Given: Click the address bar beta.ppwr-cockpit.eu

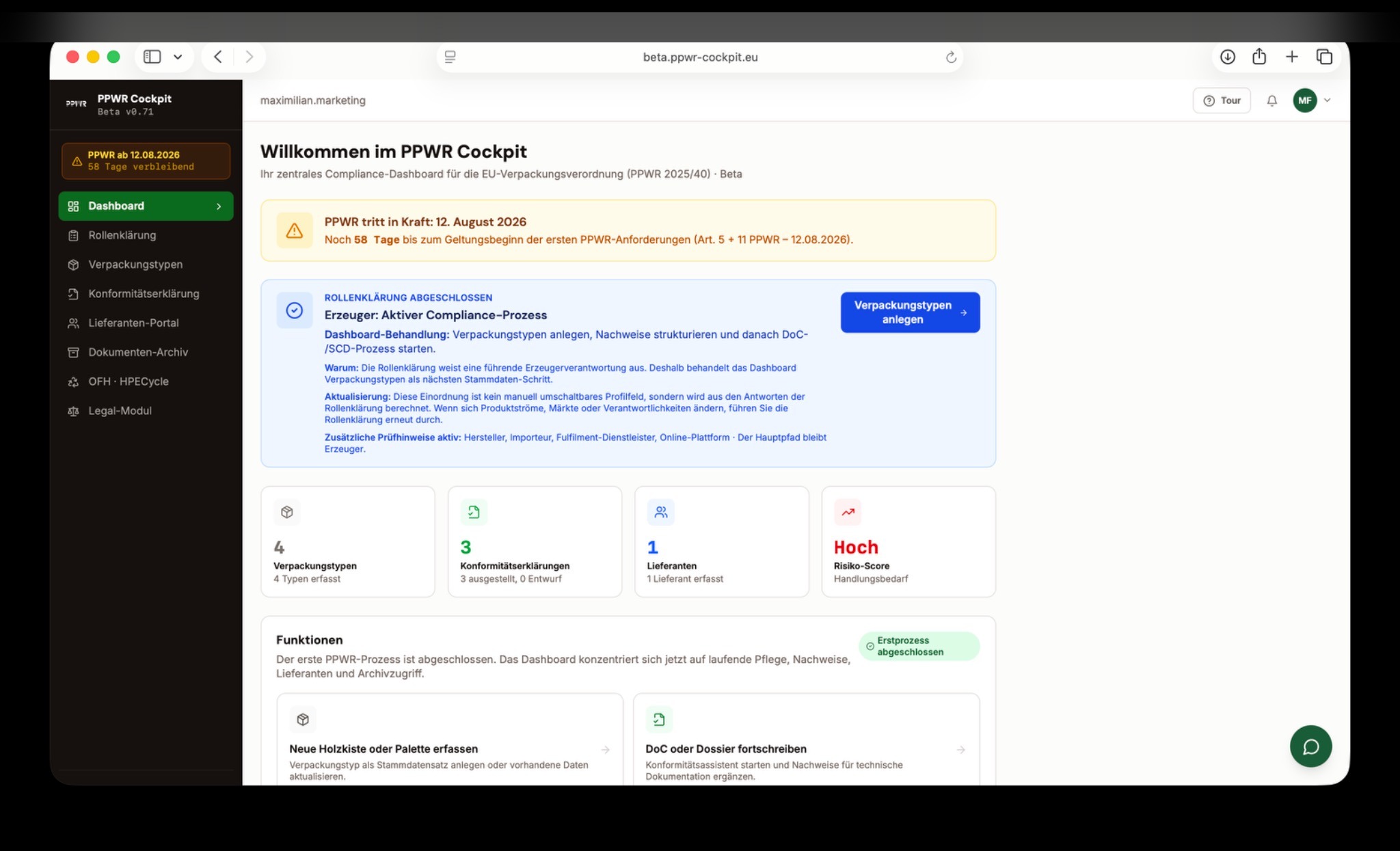Looking at the screenshot, I should (x=700, y=57).
